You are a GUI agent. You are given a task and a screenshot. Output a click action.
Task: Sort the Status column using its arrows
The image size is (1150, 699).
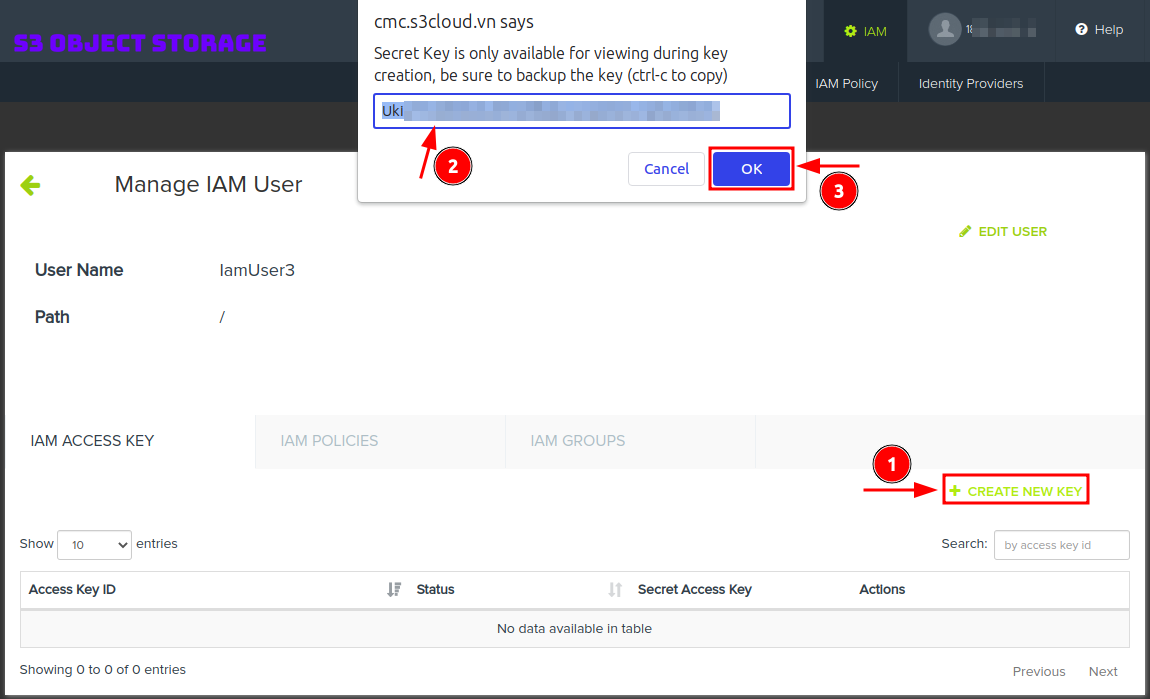615,590
